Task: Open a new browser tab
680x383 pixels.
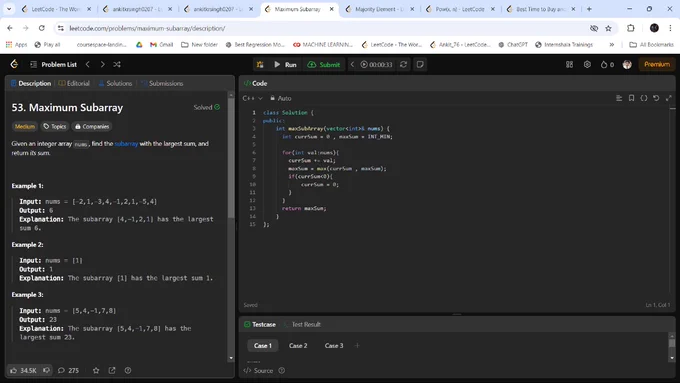Action: [x=589, y=9]
